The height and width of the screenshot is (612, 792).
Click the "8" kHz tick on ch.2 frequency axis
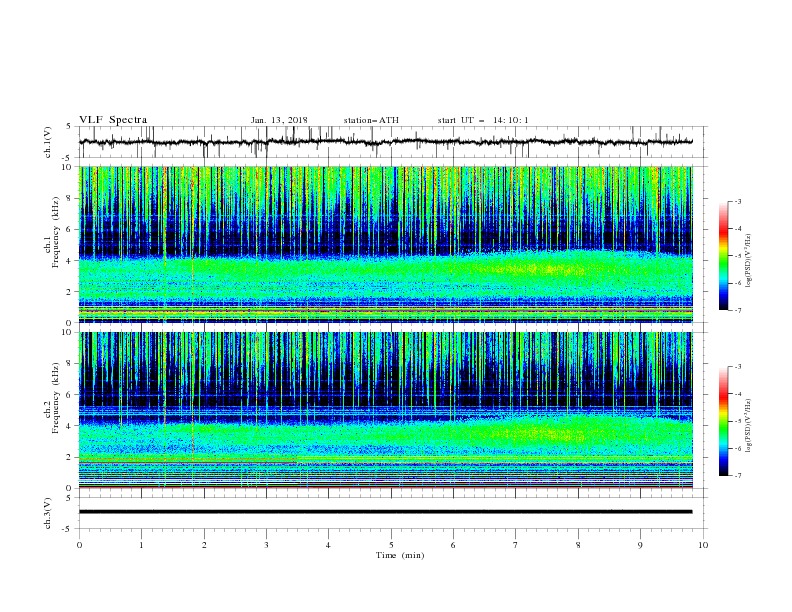point(70,364)
